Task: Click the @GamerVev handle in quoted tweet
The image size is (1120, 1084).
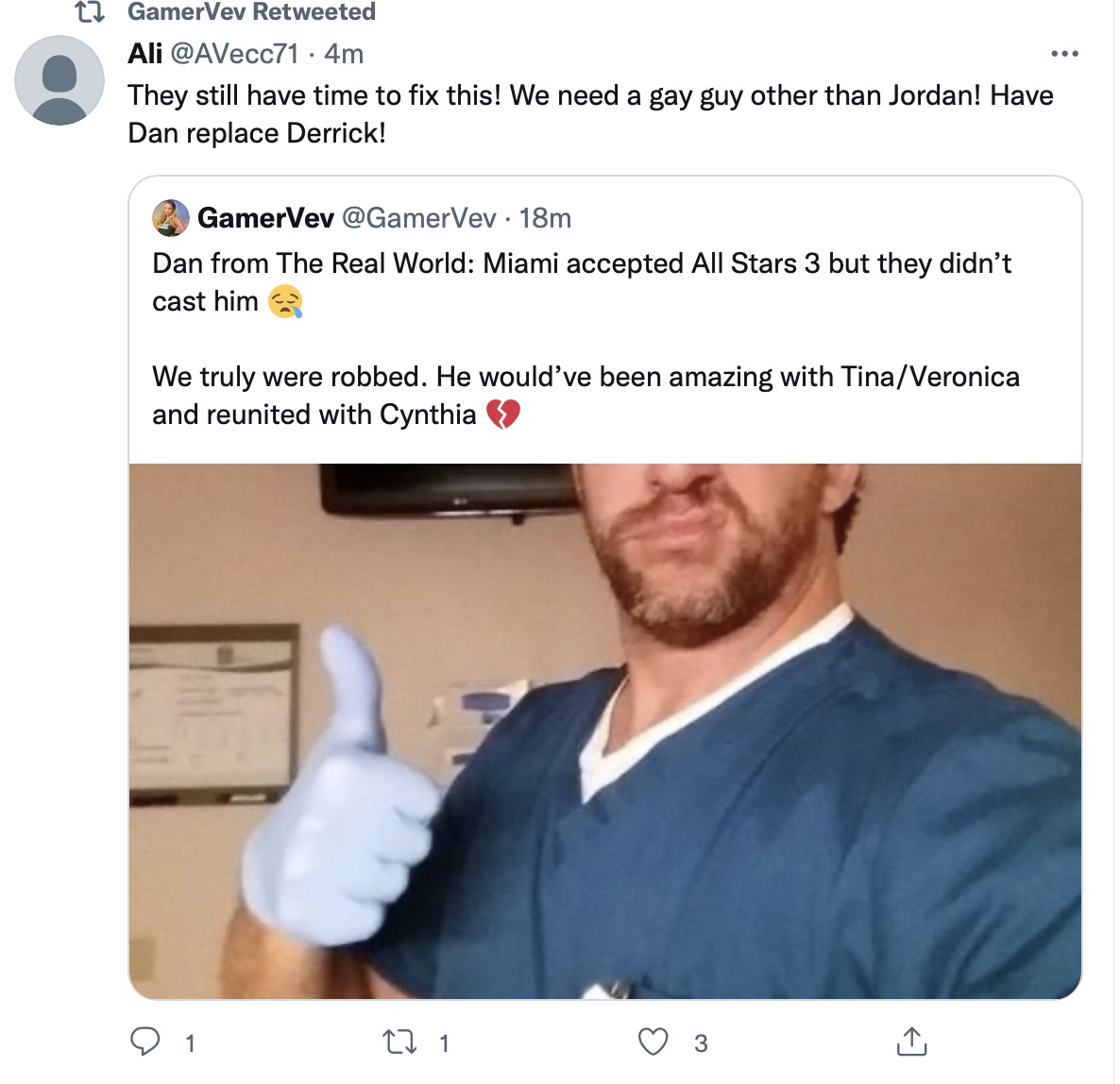Action: point(419,218)
